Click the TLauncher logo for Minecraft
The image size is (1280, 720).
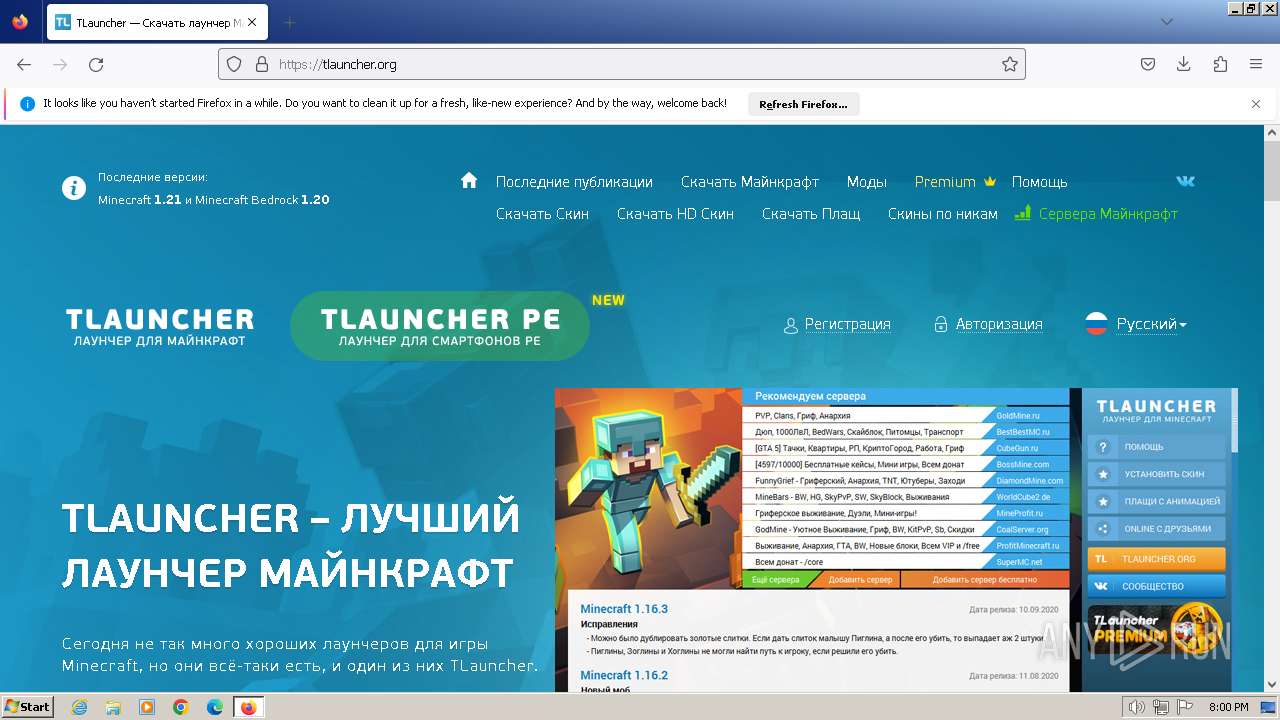(160, 326)
